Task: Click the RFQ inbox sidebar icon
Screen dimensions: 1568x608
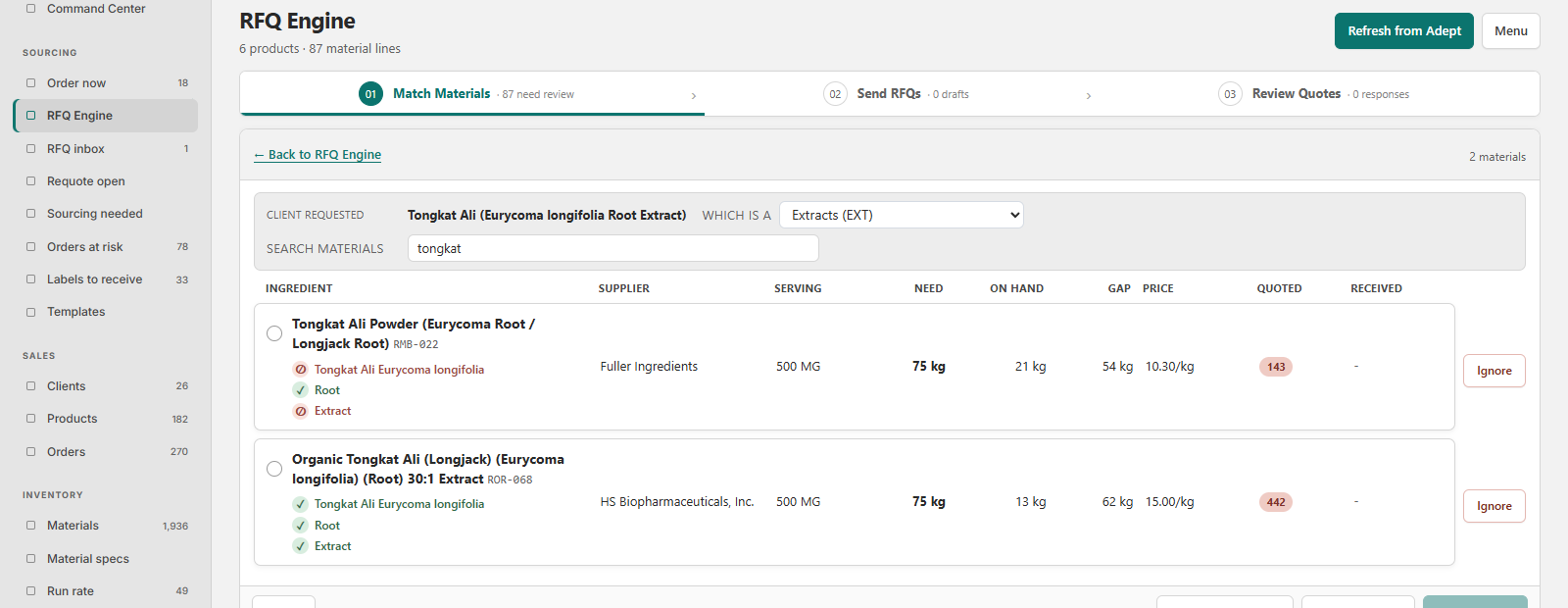Action: pyautogui.click(x=30, y=149)
